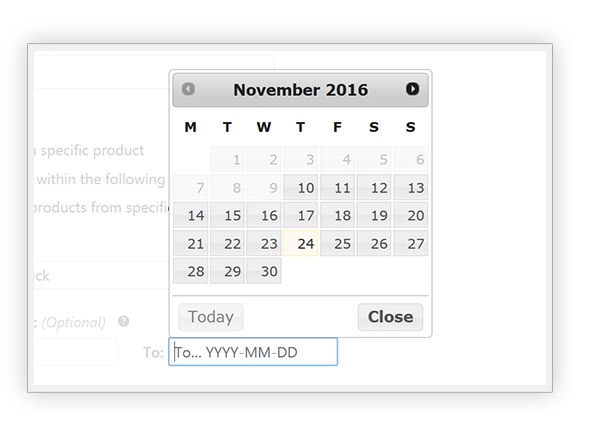Focus the To date input field
Viewport: 600px width, 436px height.
253,352
